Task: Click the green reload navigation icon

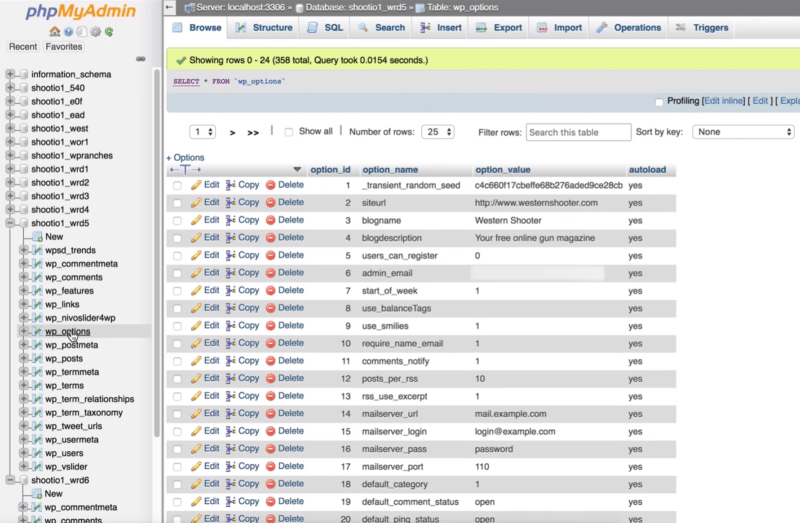Action: tap(109, 32)
